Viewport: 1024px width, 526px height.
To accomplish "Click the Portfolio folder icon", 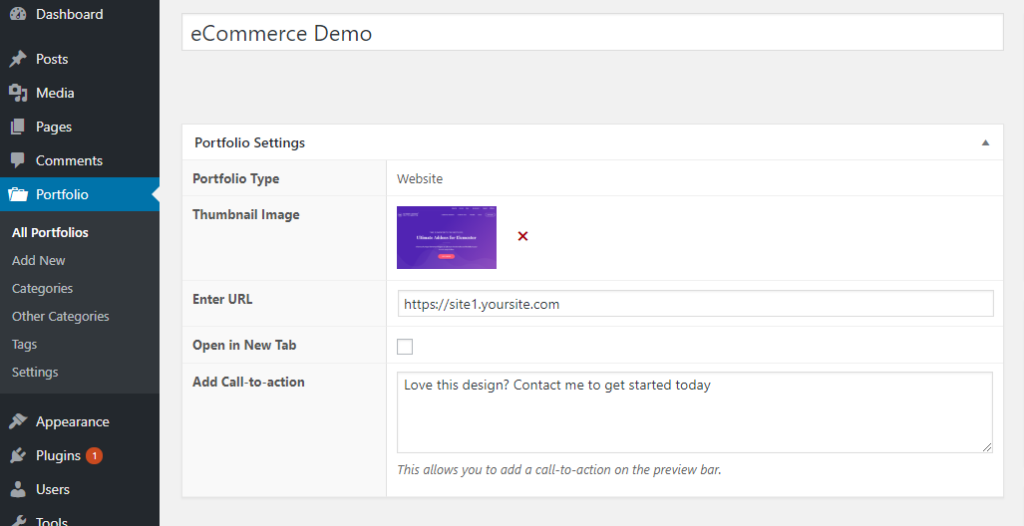I will [18, 194].
